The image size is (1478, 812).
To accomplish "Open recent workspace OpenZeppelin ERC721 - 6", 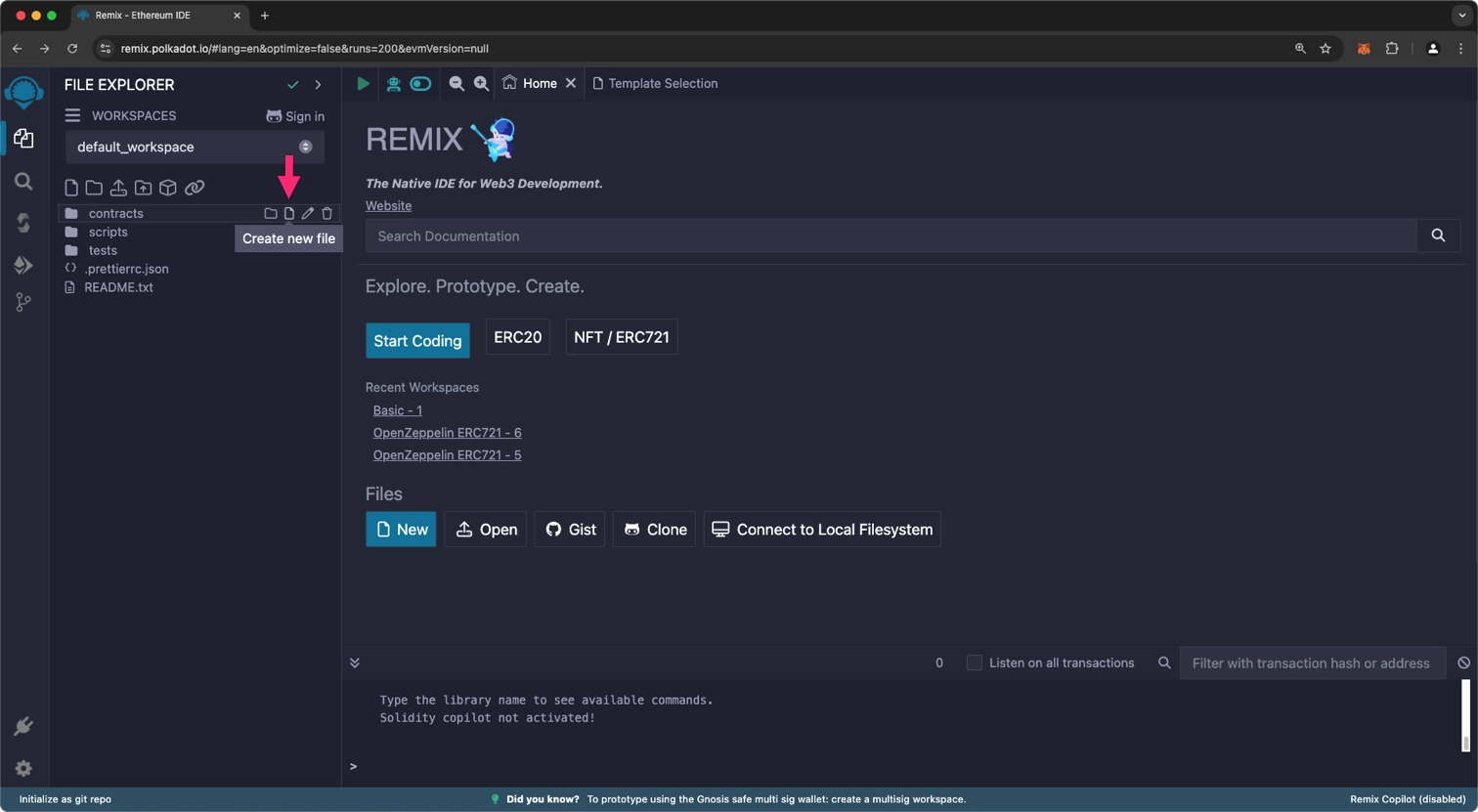I will coord(447,432).
